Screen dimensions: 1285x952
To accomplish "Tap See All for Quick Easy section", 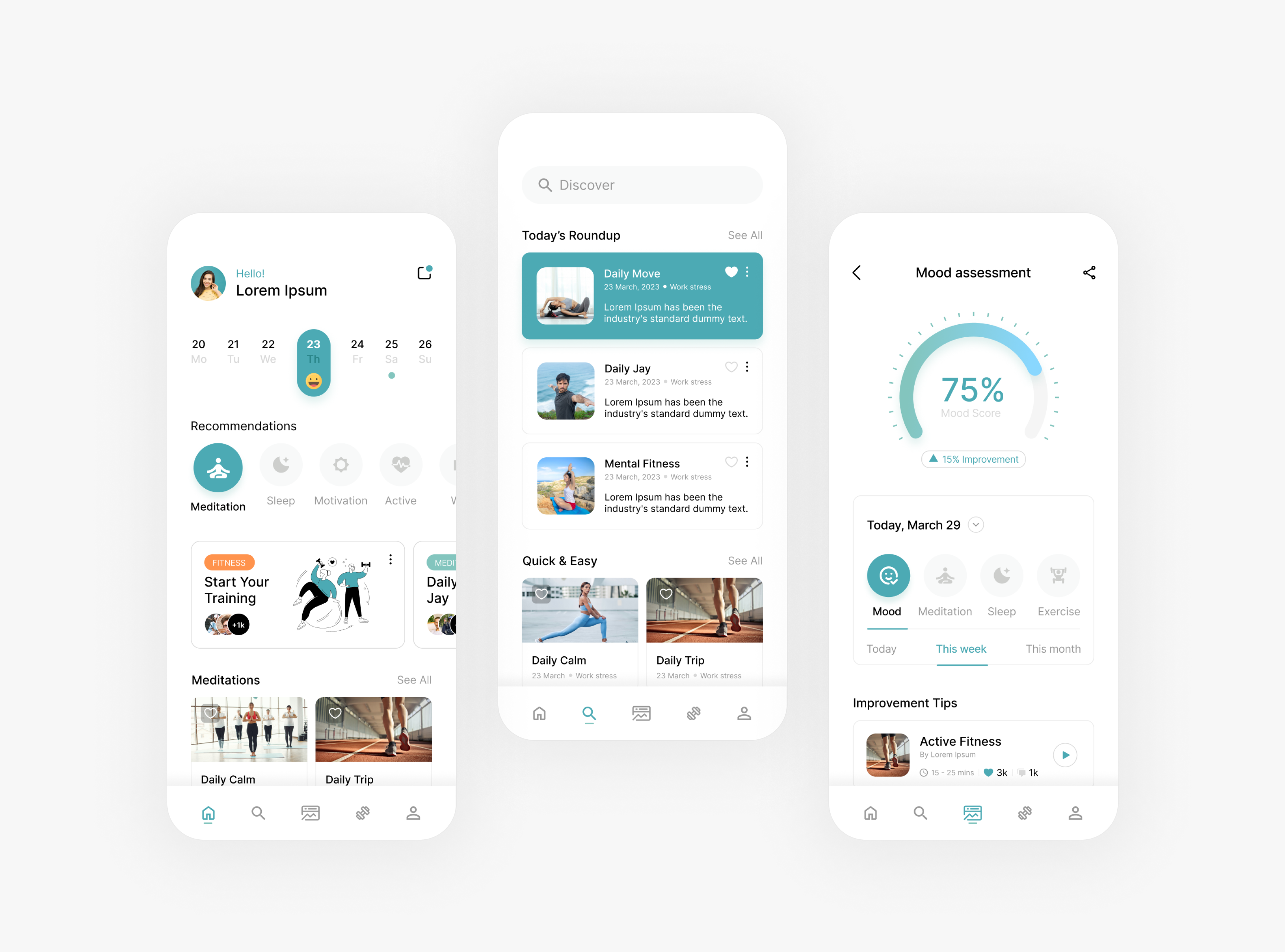I will 745,559.
